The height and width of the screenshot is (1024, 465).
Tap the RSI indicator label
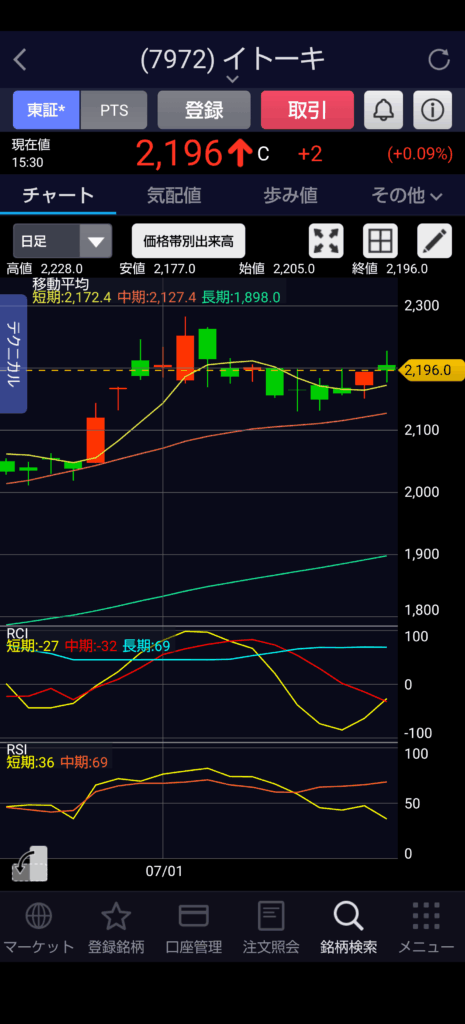pos(17,748)
